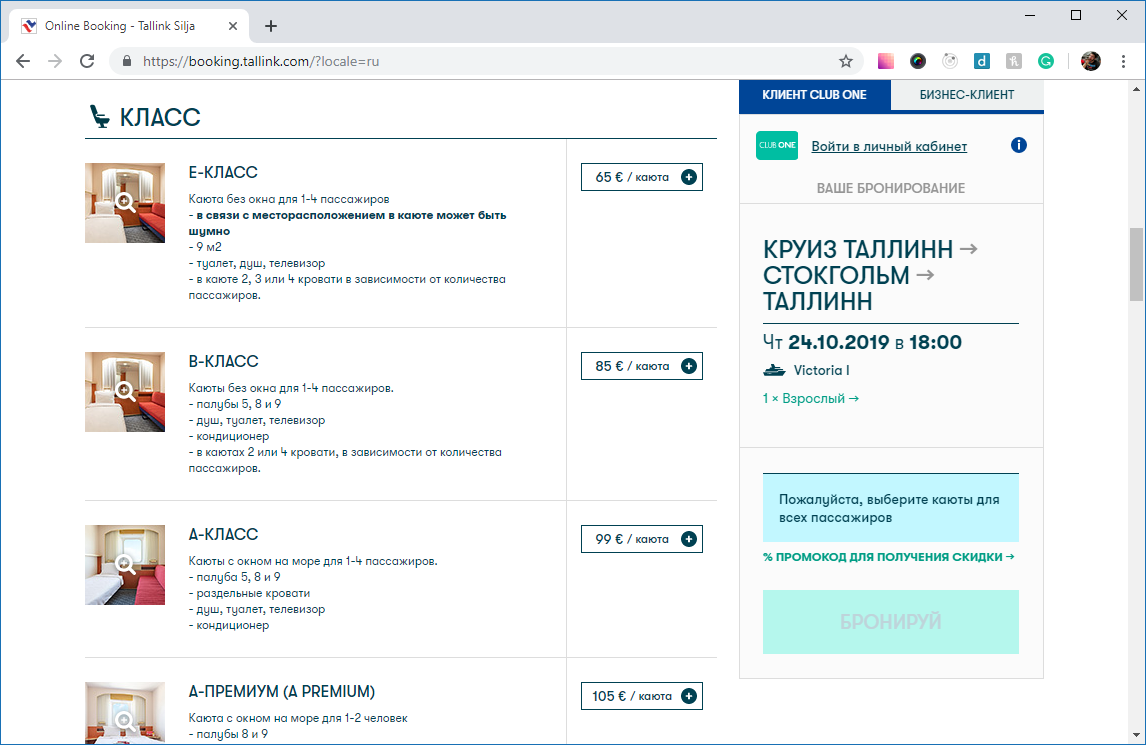The height and width of the screenshot is (745, 1146).
Task: Click the scrollbar up arrow
Action: tap(1136, 89)
